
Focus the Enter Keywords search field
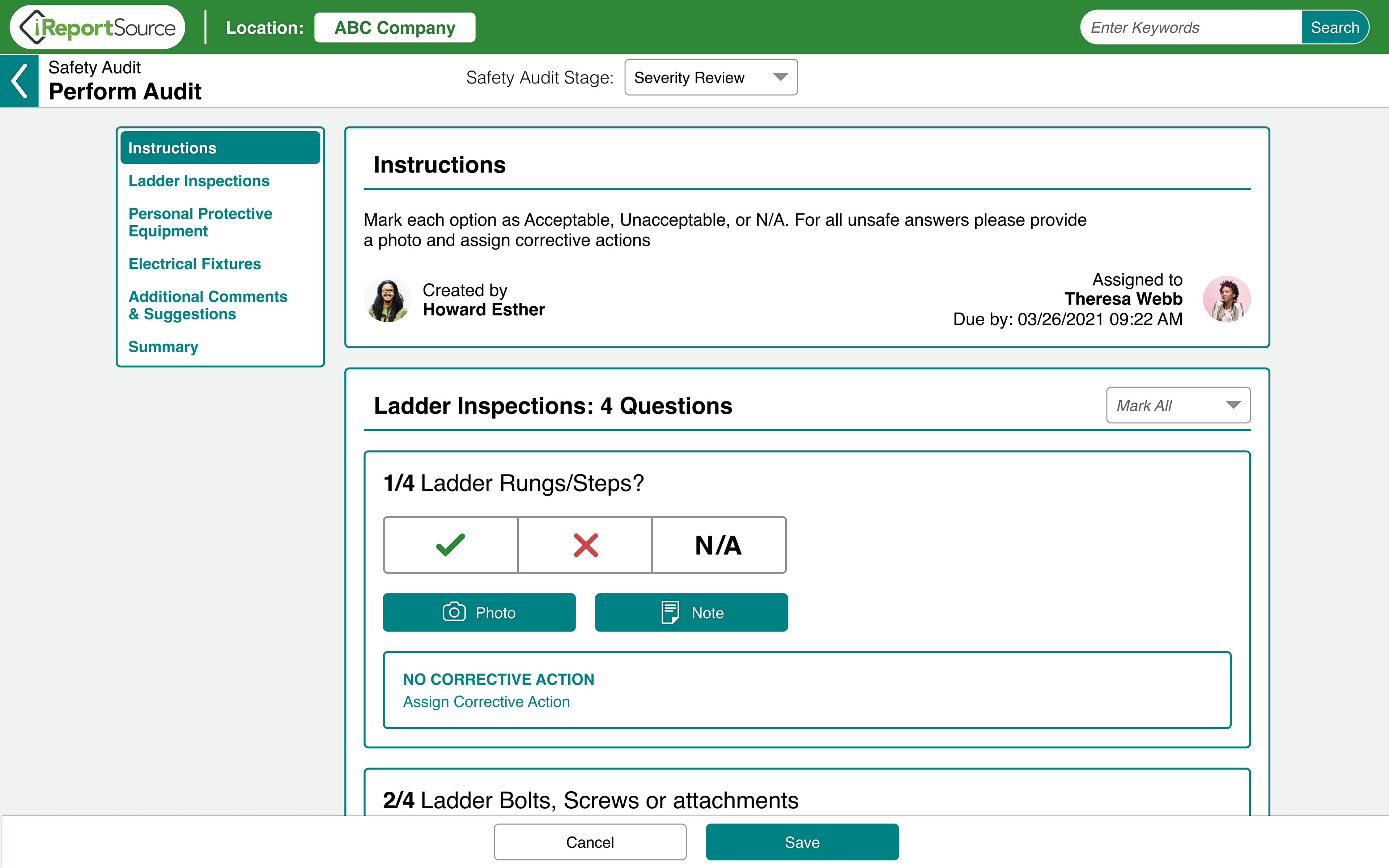(1191, 27)
